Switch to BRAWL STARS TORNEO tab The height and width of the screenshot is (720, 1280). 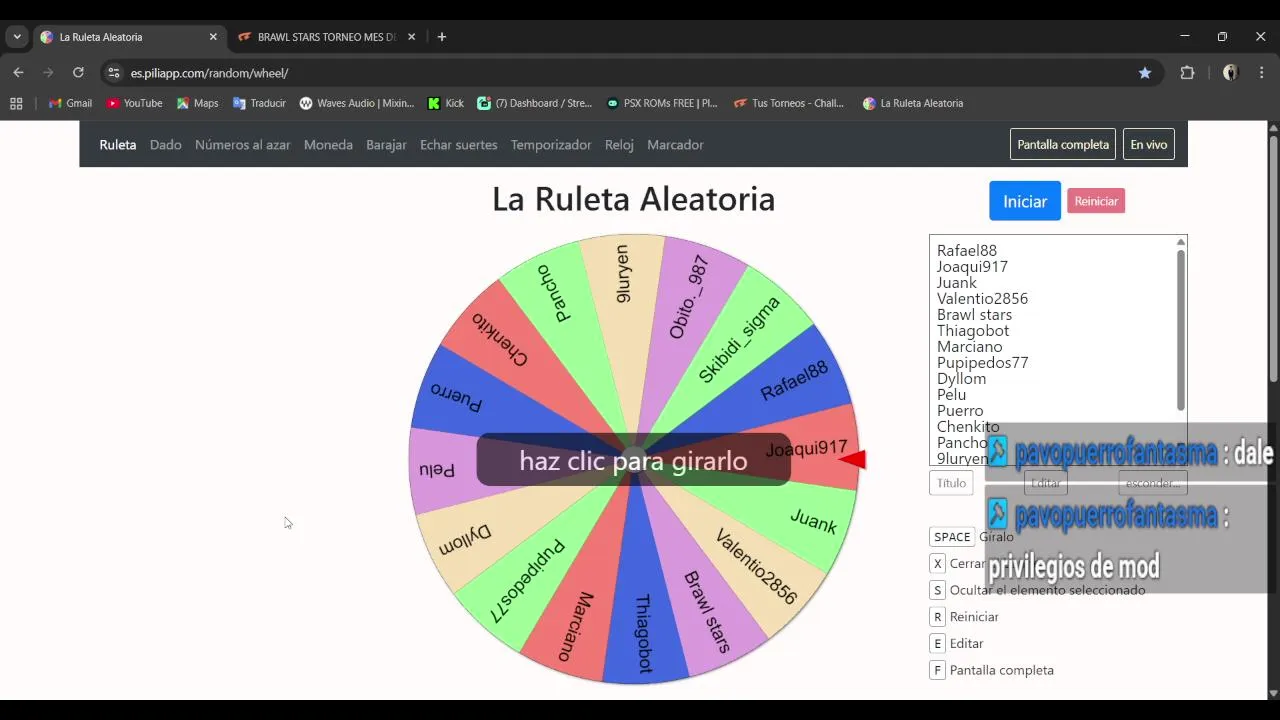pyautogui.click(x=328, y=37)
